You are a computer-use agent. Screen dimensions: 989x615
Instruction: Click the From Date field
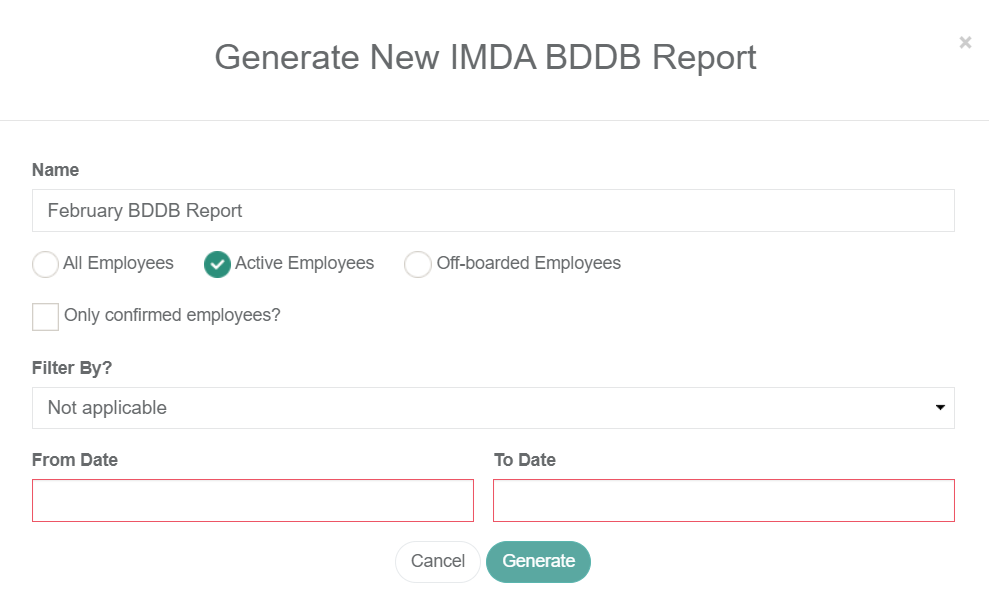(253, 500)
